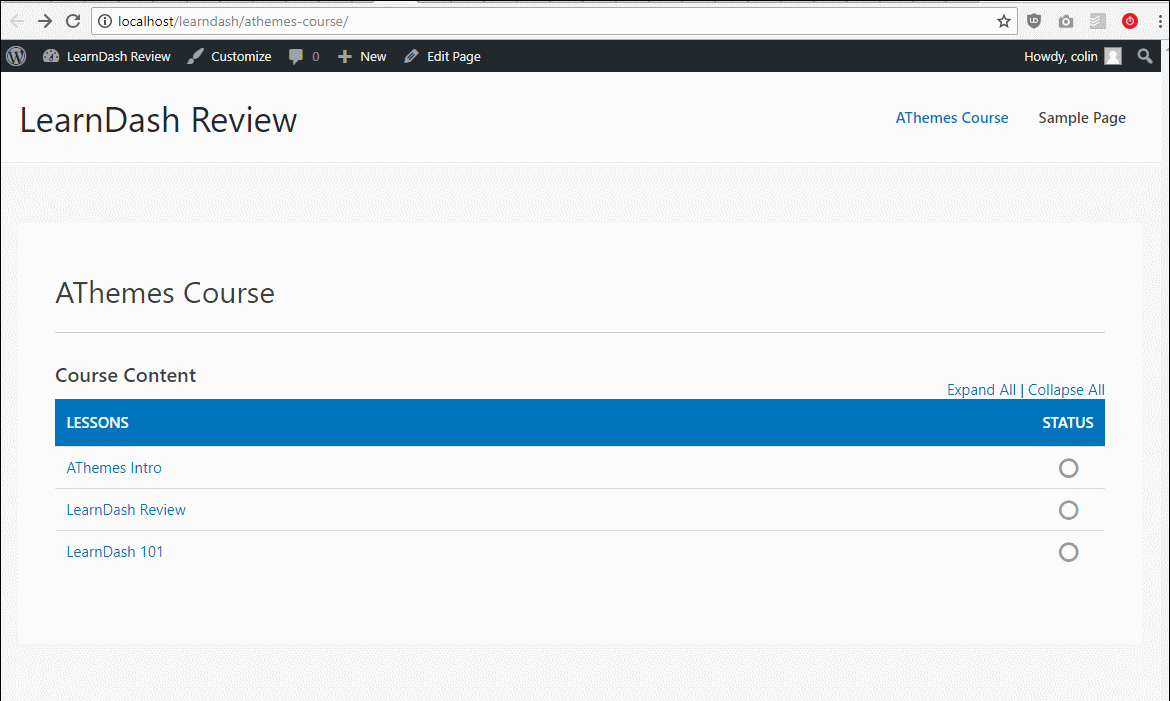Open the admin bar search magnifier
The height and width of the screenshot is (701, 1170).
tap(1145, 56)
